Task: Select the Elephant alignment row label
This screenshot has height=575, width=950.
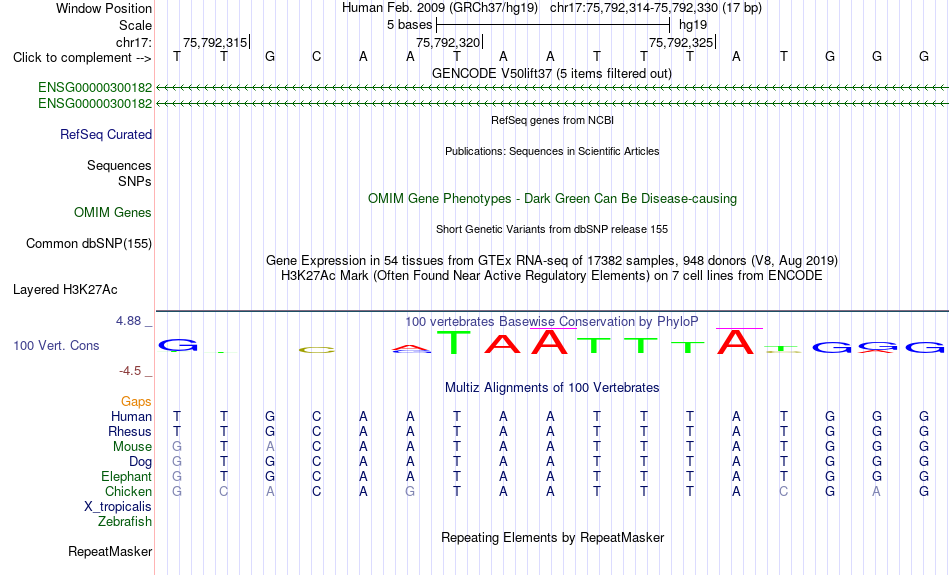Action: 126,476
